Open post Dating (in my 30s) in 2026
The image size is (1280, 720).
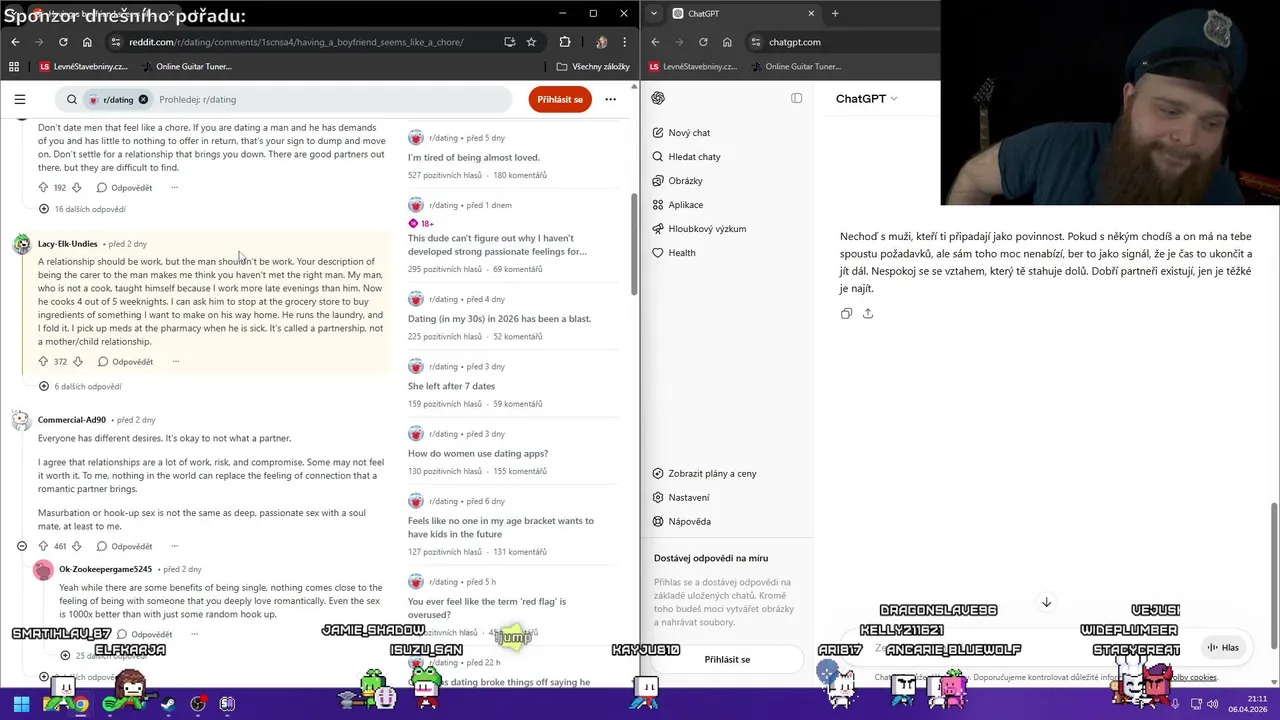(499, 318)
